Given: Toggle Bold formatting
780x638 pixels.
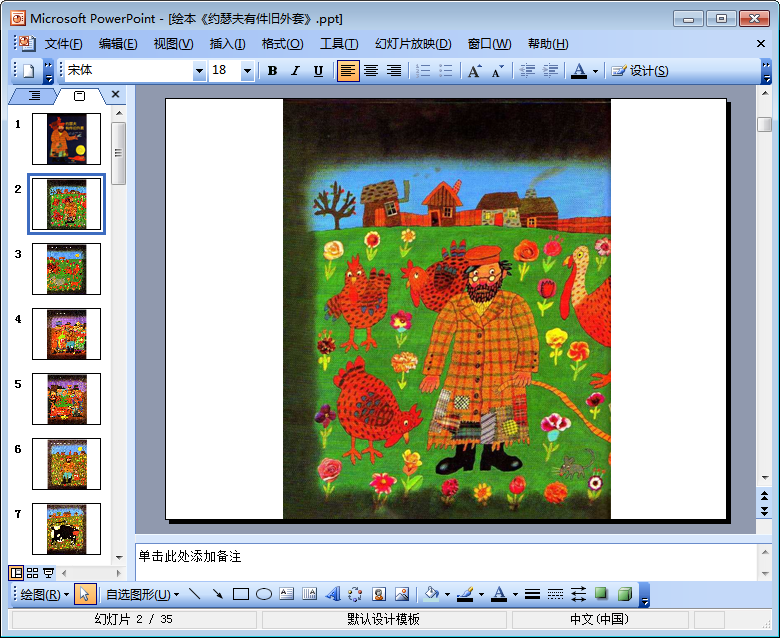Looking at the screenshot, I should (x=272, y=71).
